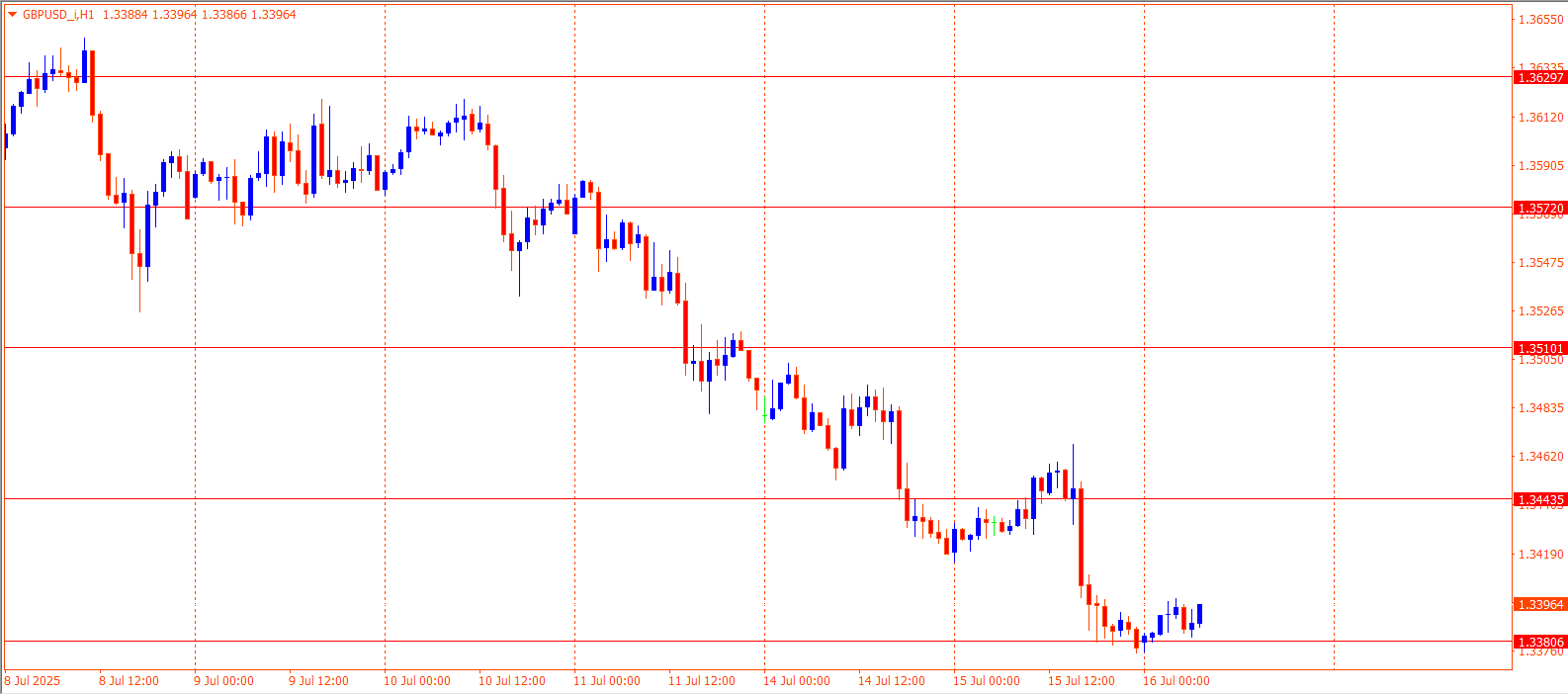The height and width of the screenshot is (695, 1568).
Task: Select the 1.33806 horizontal line price label
Action: [x=1540, y=642]
